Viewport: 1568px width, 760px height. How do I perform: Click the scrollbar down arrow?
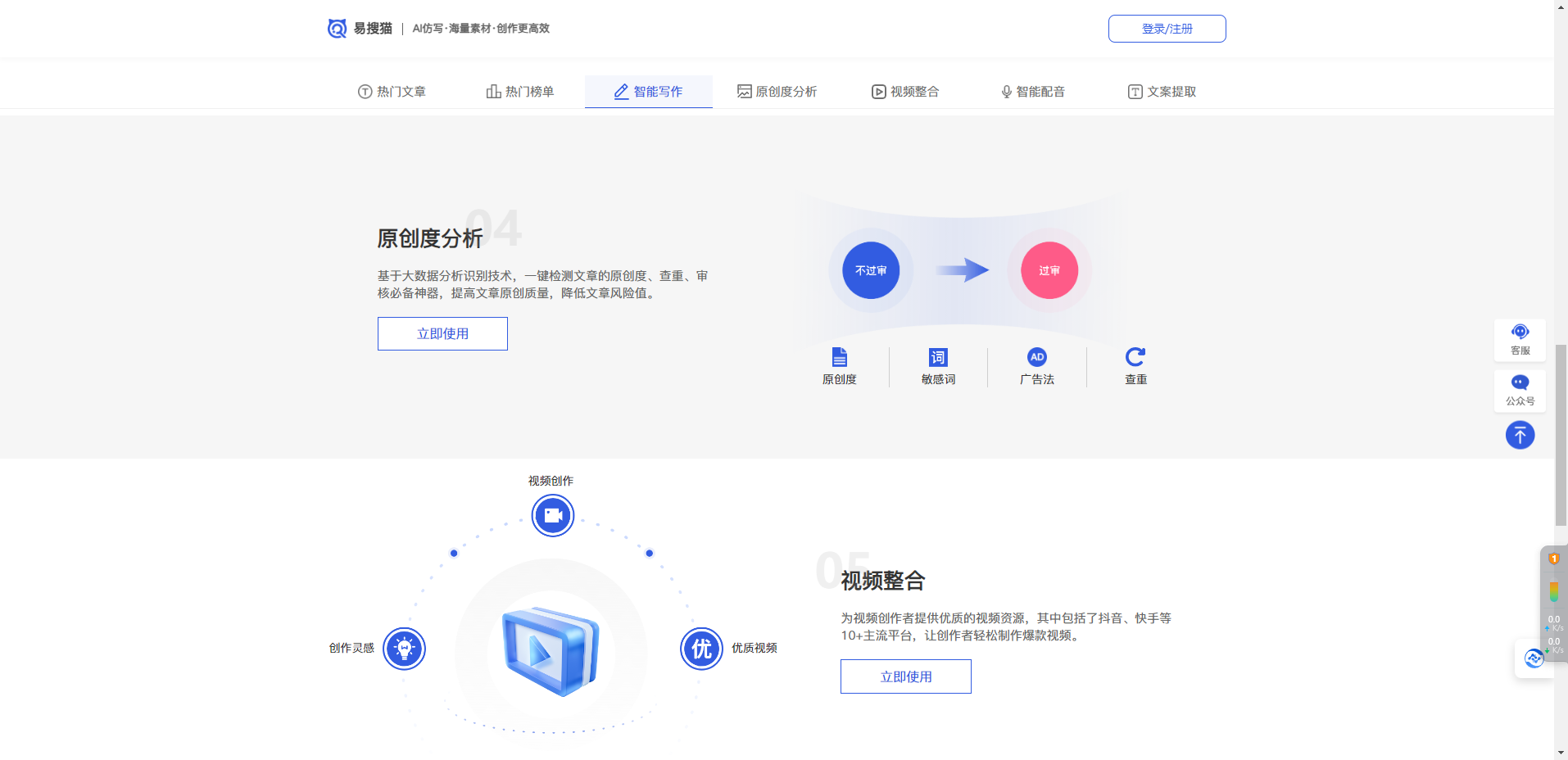[x=1561, y=753]
